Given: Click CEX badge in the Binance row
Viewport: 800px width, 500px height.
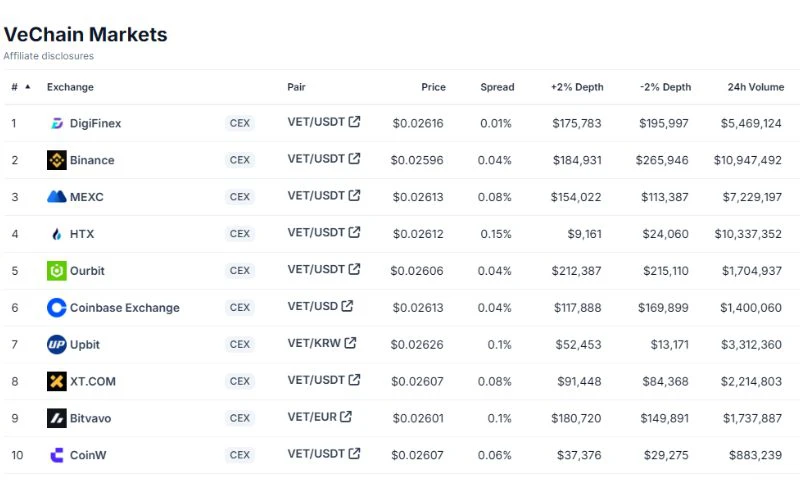Looking at the screenshot, I should tap(239, 160).
